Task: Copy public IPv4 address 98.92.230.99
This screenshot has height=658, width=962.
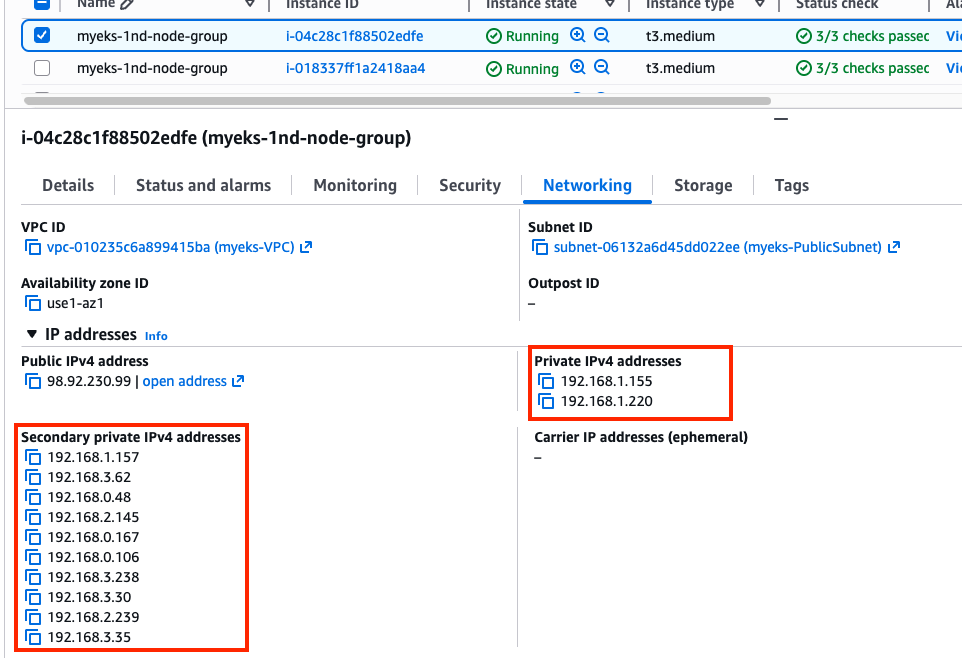Action: 33,381
